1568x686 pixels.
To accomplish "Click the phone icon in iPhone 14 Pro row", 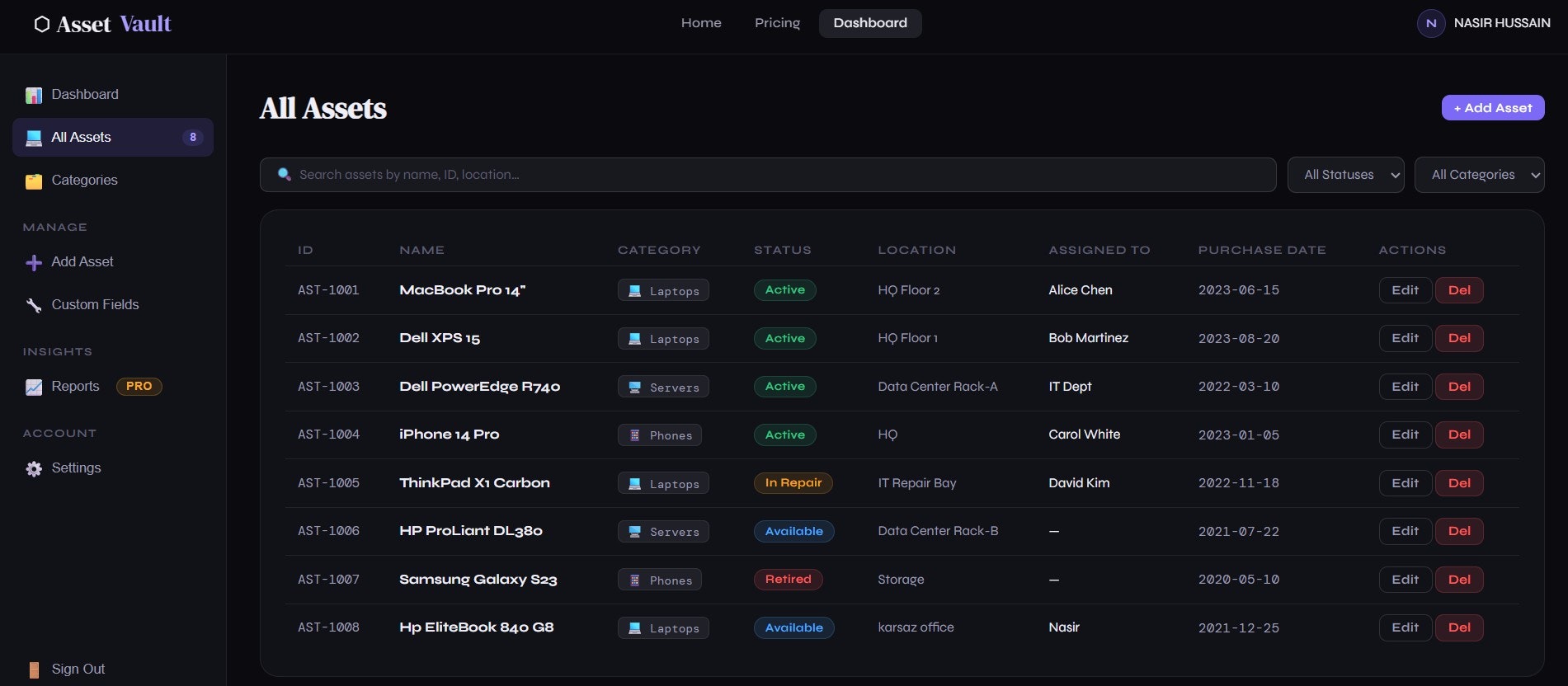I will click(x=635, y=435).
